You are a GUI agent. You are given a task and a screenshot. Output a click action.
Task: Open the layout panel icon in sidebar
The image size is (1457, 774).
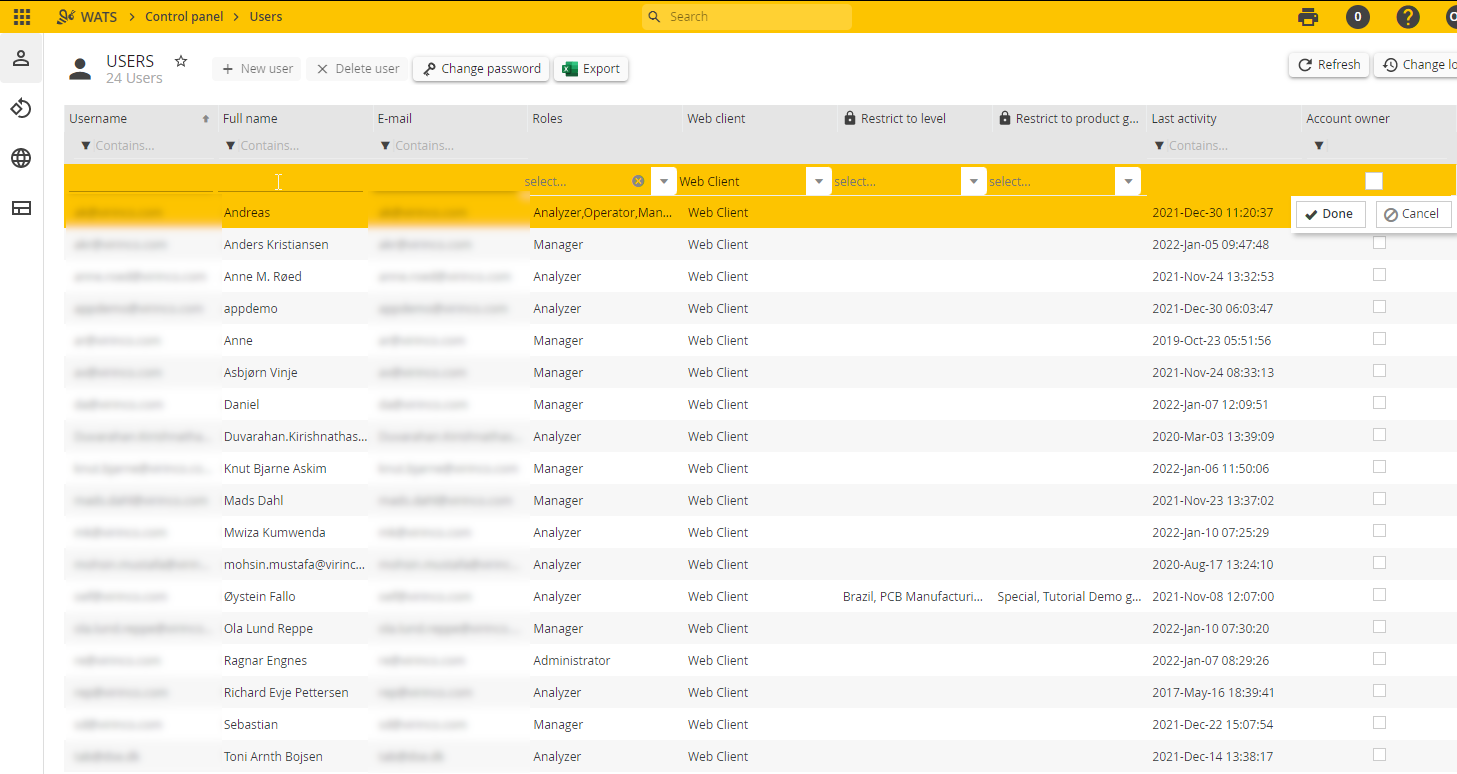(21, 208)
